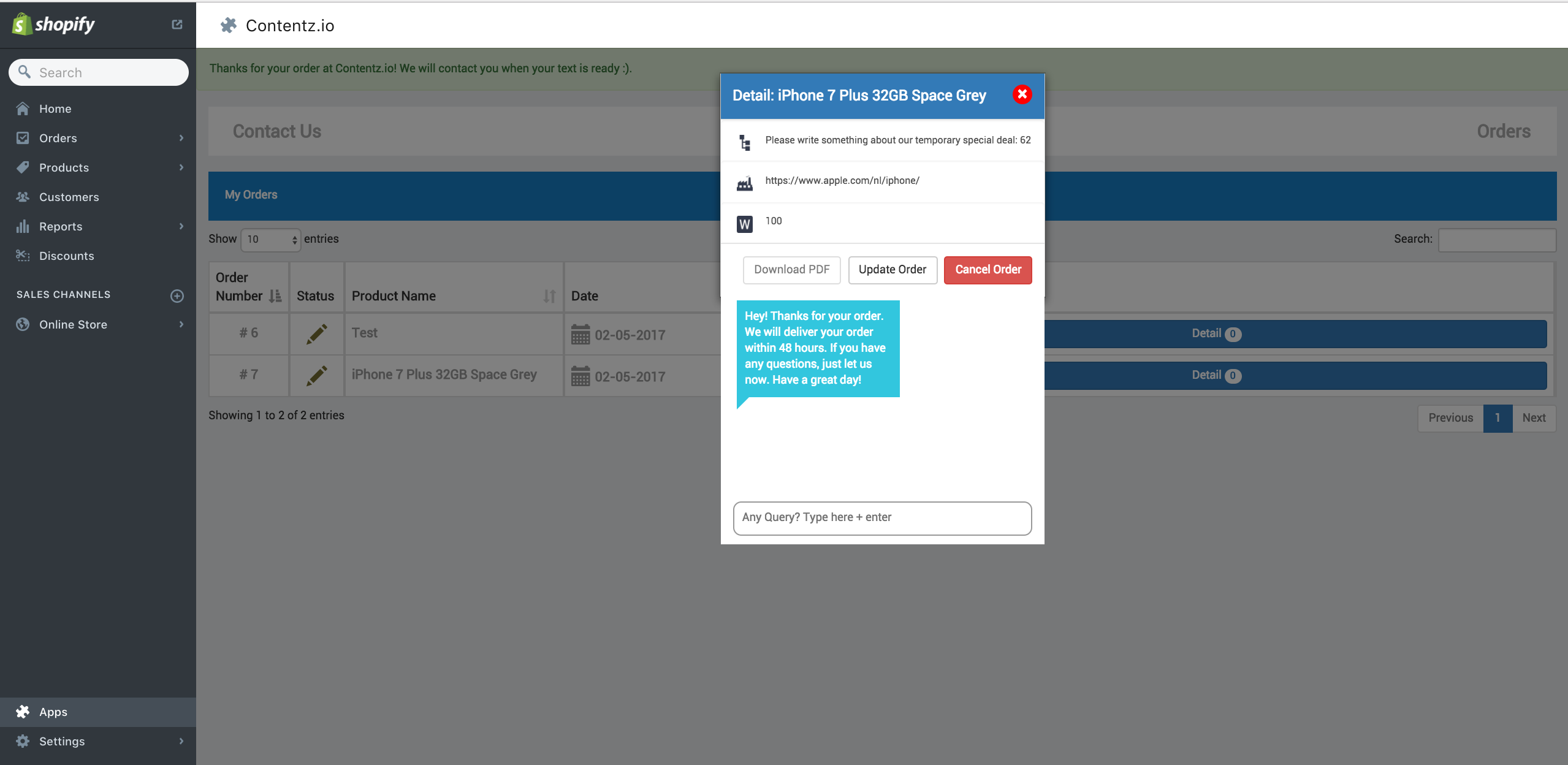This screenshot has width=1568, height=765.
Task: Click the Contentz.io puzzle piece icon
Action: 229,25
